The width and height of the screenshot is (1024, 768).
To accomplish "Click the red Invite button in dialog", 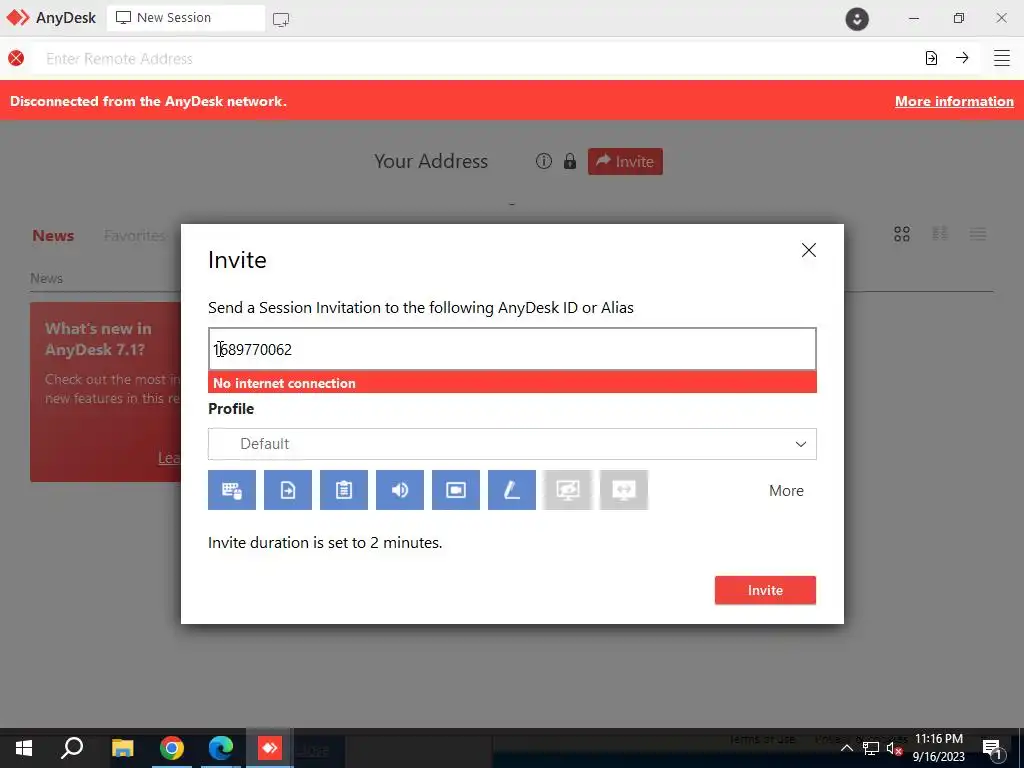I will (x=765, y=590).
